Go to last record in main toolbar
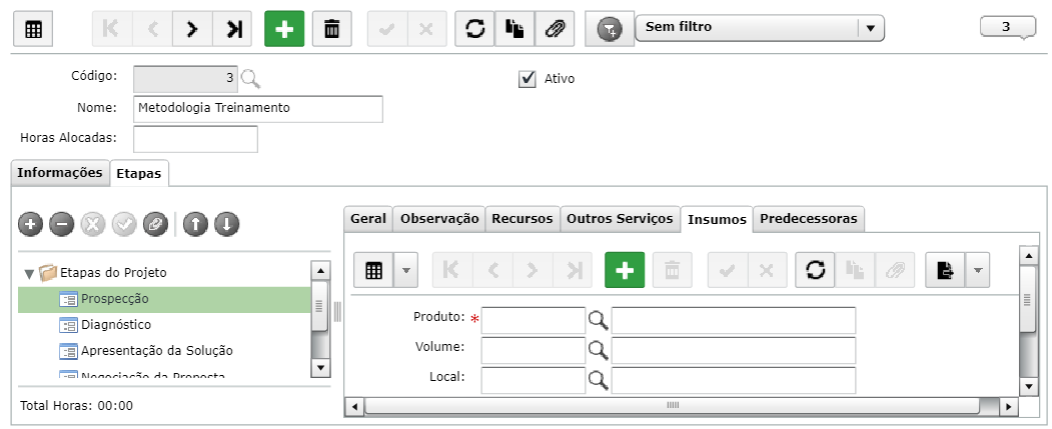Image resolution: width=1052 pixels, height=429 pixels. click(x=233, y=30)
